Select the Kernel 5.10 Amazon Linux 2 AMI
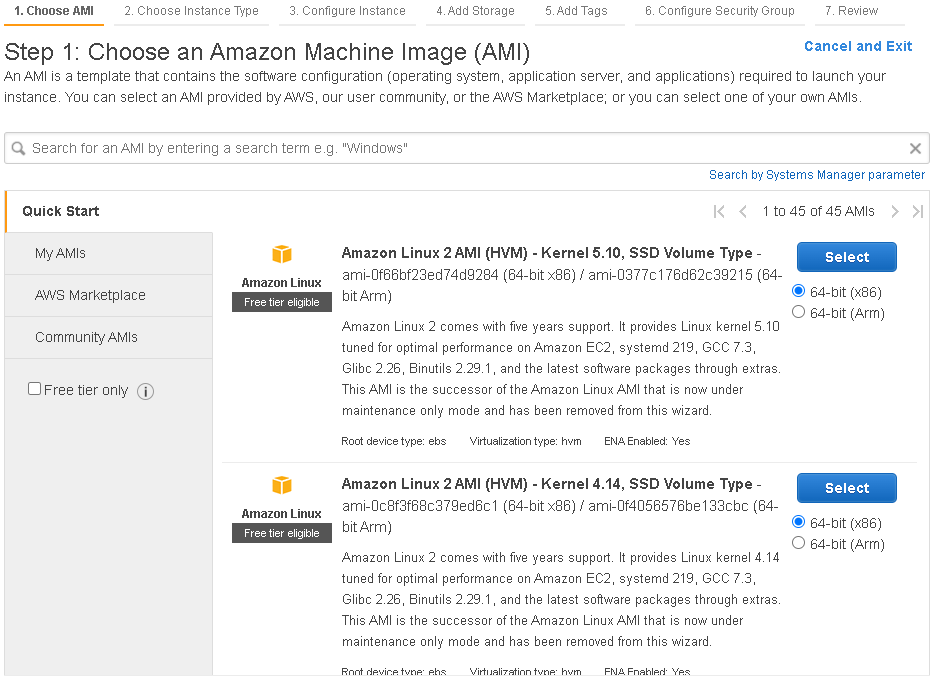This screenshot has width=930, height=678. 846,257
